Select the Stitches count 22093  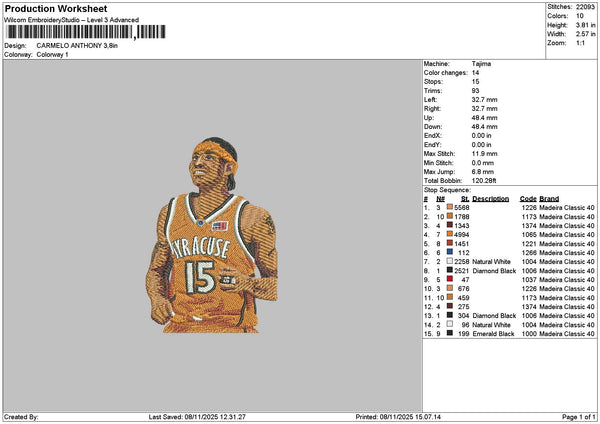tap(586, 7)
